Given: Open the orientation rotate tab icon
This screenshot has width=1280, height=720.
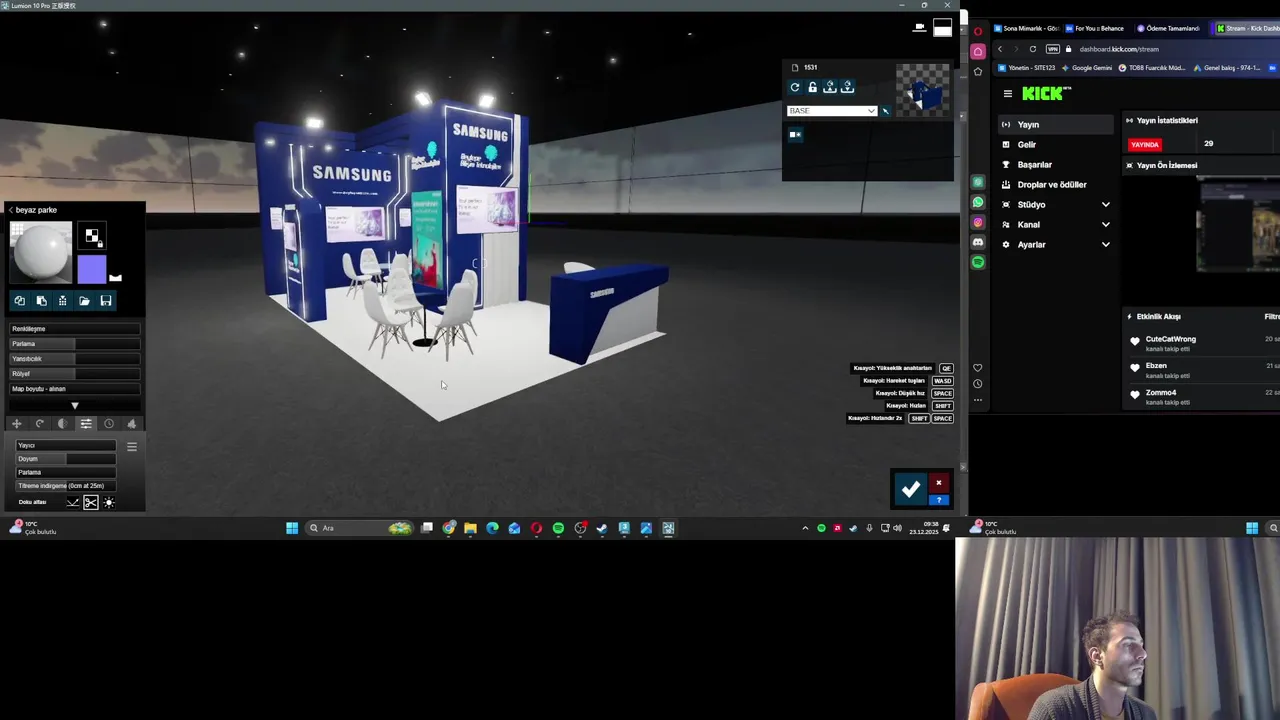Looking at the screenshot, I should (40, 423).
